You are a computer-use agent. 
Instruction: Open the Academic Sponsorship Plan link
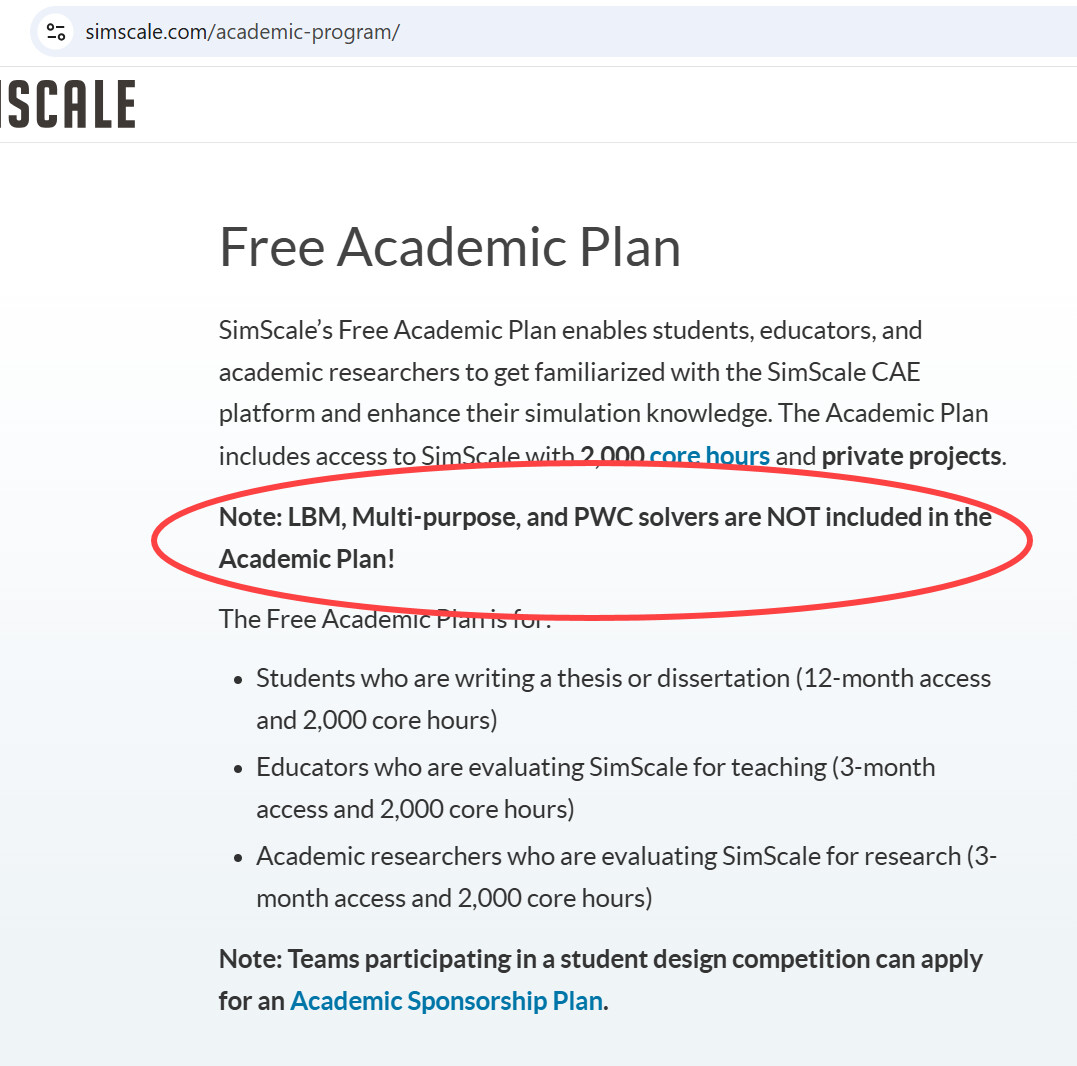click(446, 1000)
